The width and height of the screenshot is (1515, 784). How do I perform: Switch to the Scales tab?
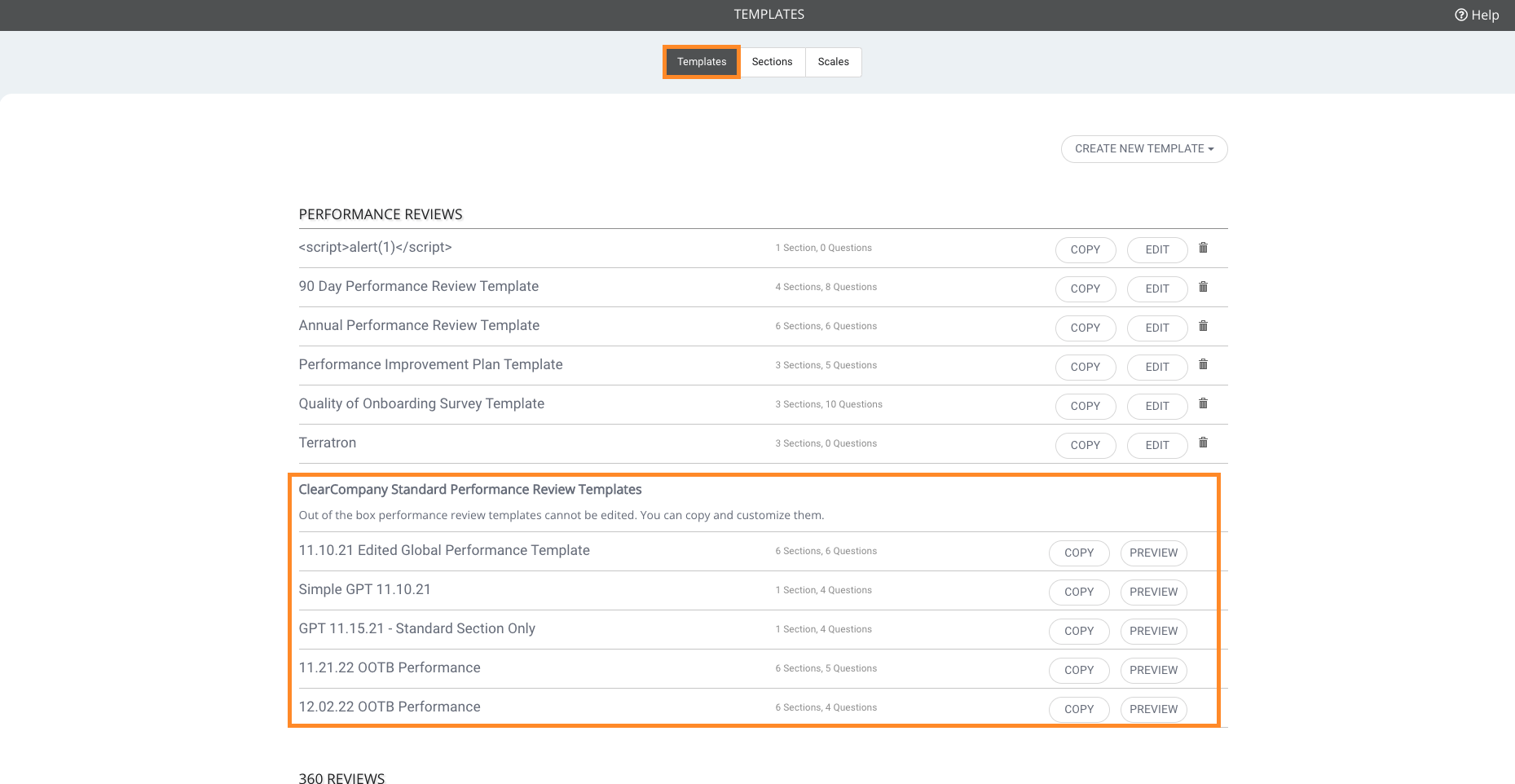coord(834,62)
